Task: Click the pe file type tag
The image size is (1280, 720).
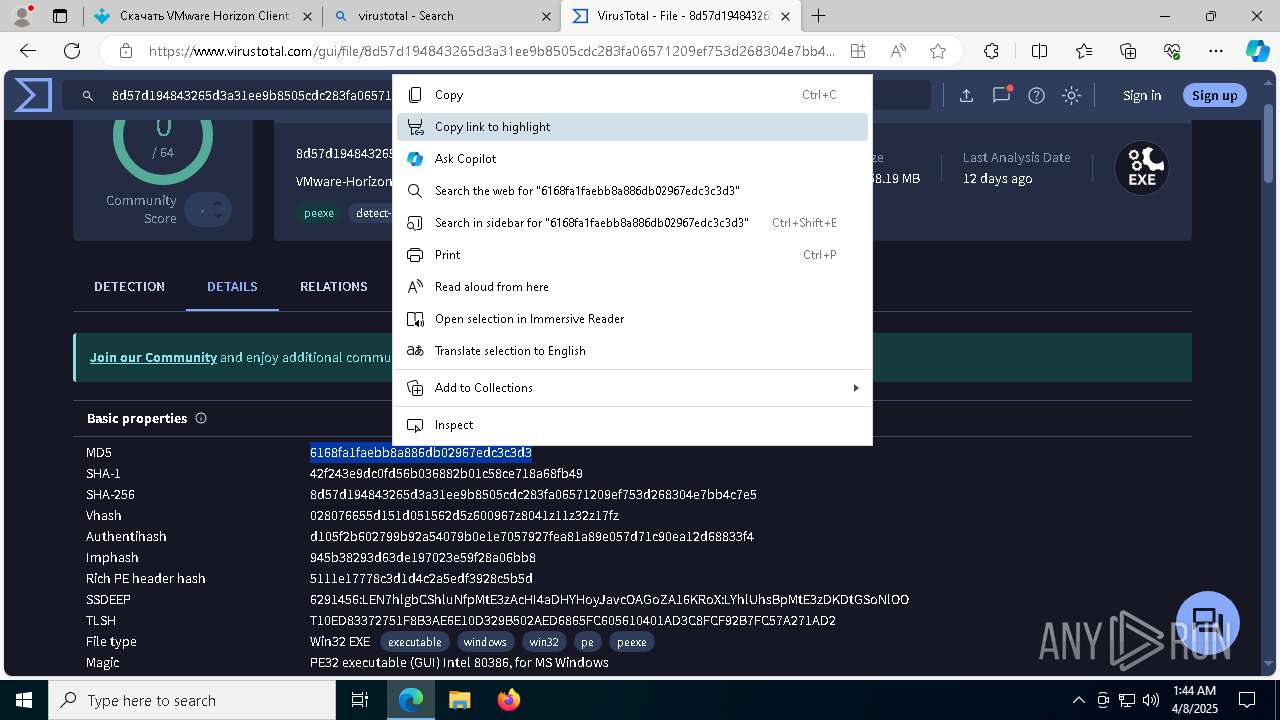Action: coord(587,642)
